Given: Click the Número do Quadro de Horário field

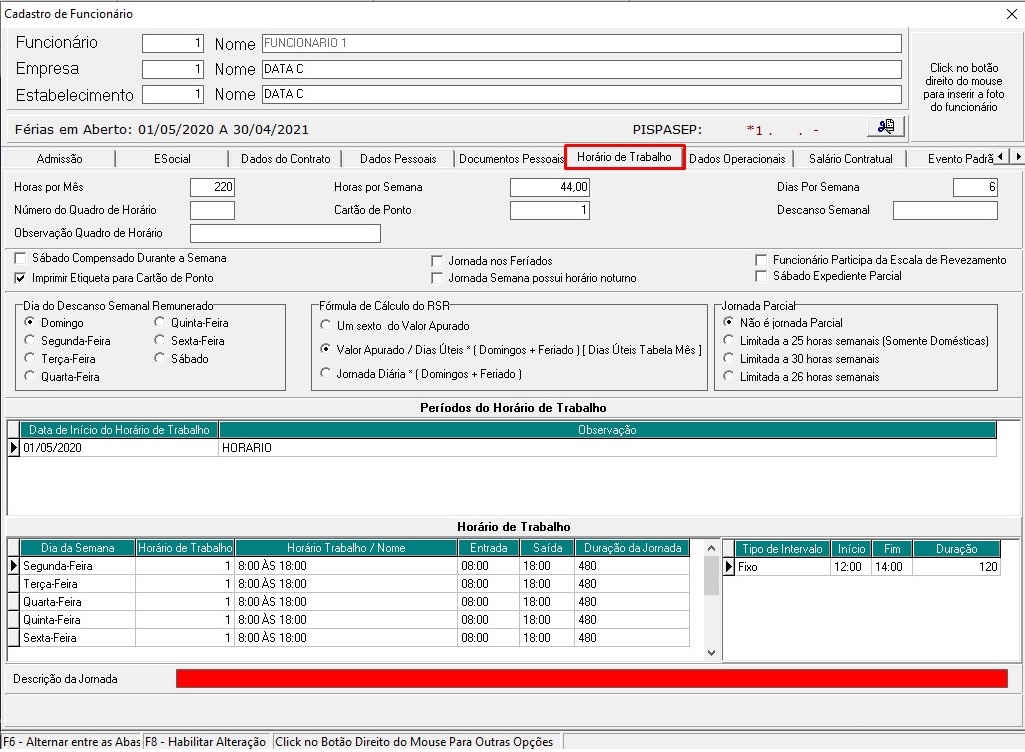Looking at the screenshot, I should 212,210.
